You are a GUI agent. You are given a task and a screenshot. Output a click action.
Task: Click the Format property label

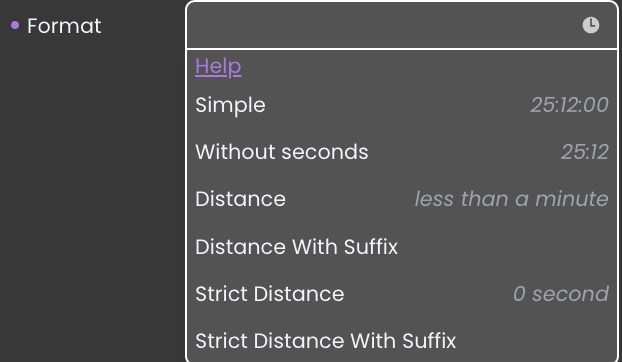pos(64,26)
